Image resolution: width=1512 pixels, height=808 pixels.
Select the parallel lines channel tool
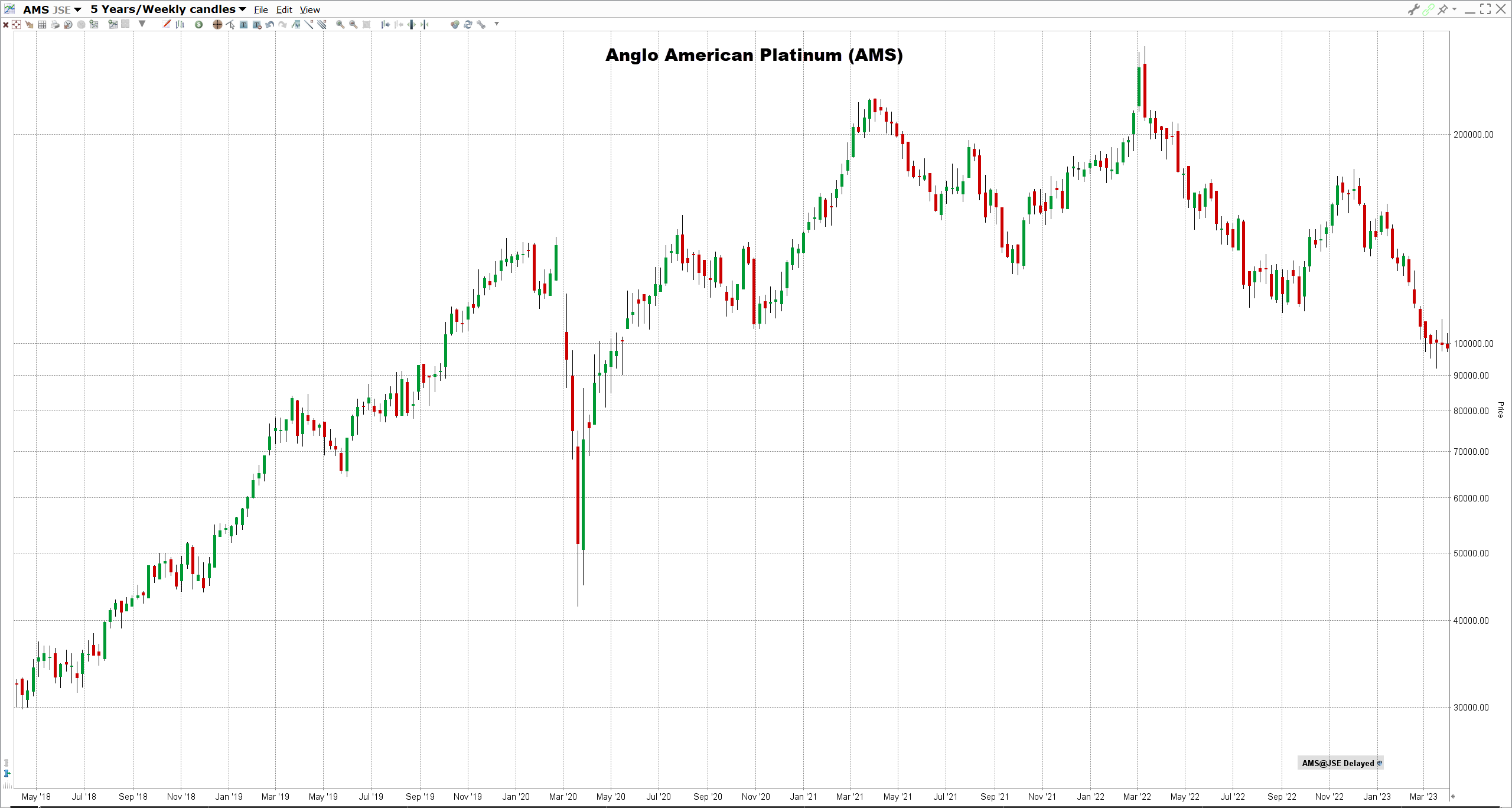pos(322,24)
